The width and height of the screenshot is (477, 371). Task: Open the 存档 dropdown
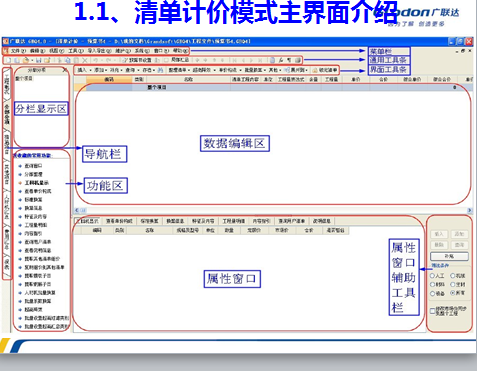coord(148,70)
